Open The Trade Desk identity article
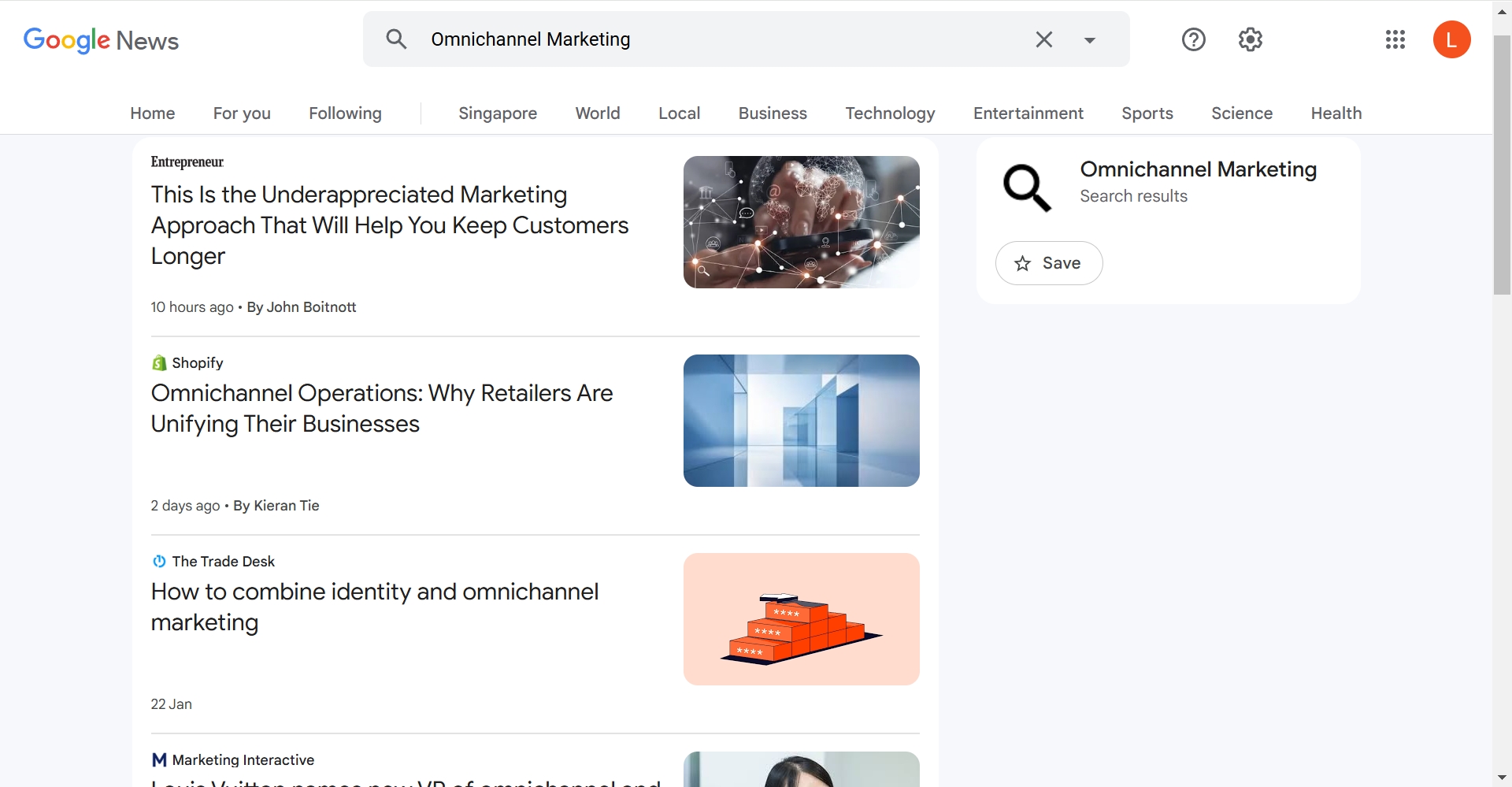Screen dimensions: 1512x787 pyautogui.click(x=374, y=607)
